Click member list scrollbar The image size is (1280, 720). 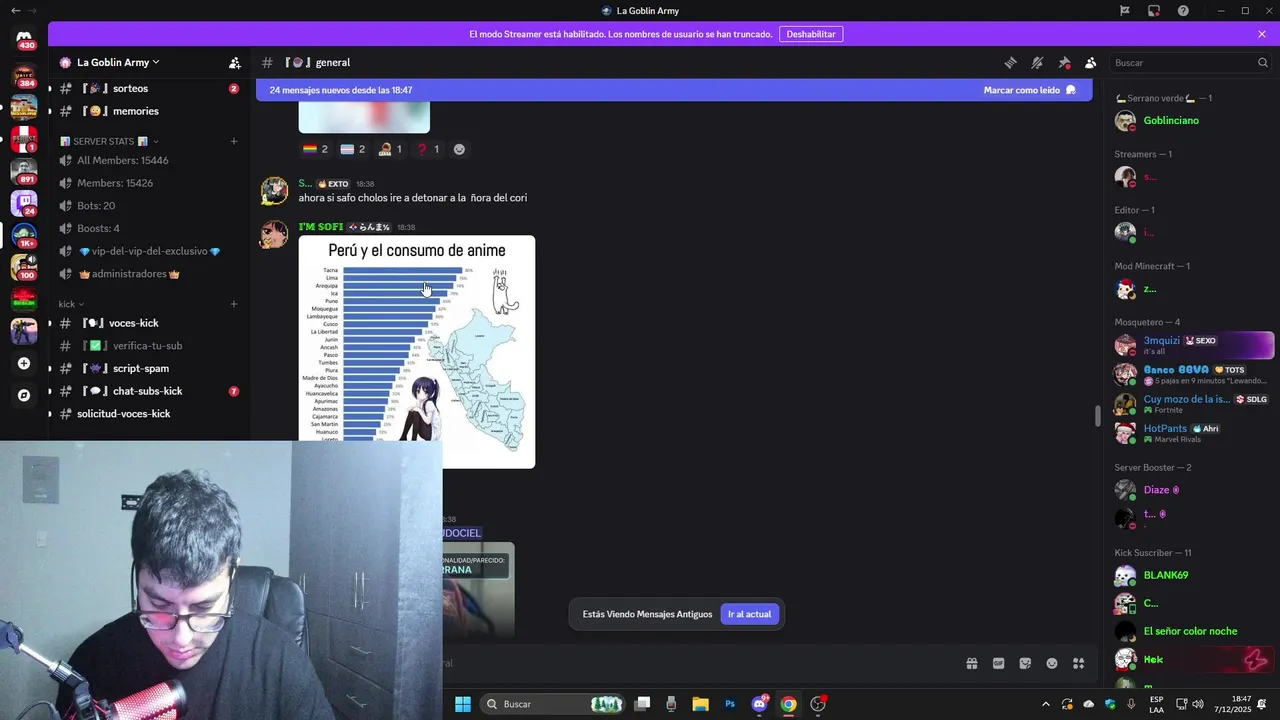tap(1098, 415)
